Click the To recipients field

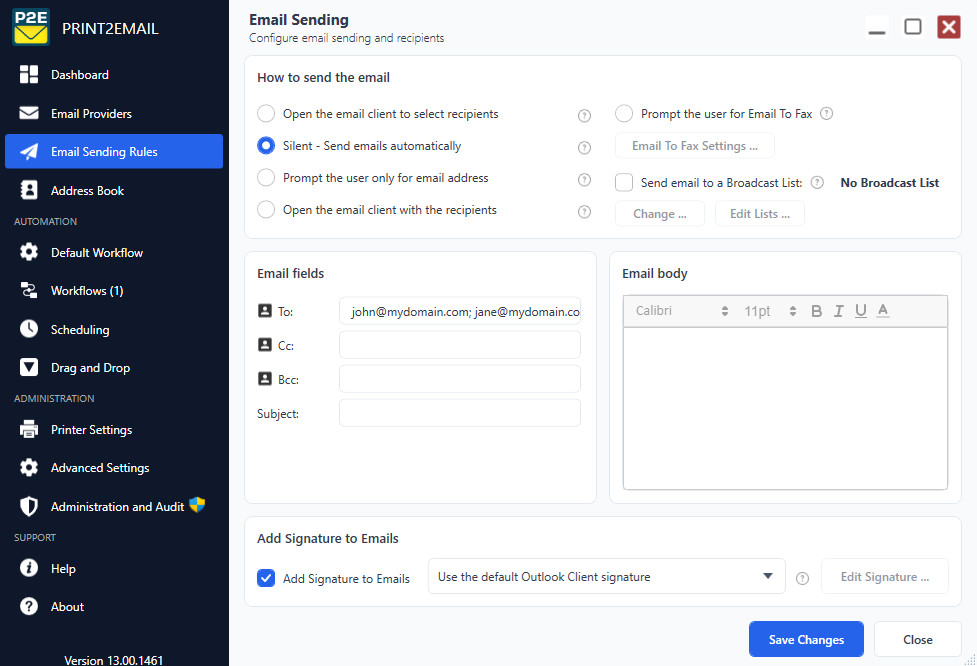[460, 311]
